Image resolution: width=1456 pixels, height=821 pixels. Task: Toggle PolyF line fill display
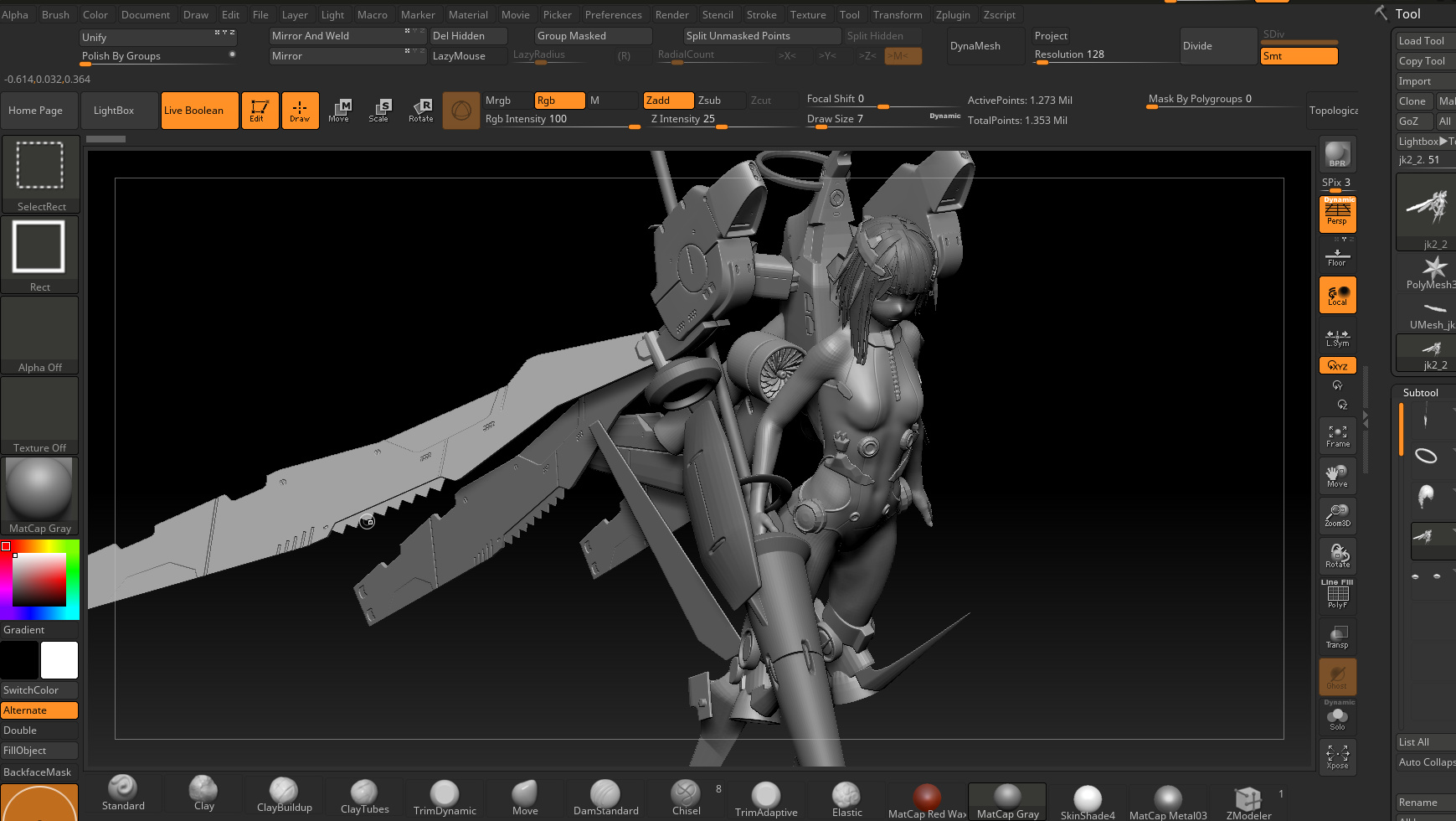coord(1337,595)
